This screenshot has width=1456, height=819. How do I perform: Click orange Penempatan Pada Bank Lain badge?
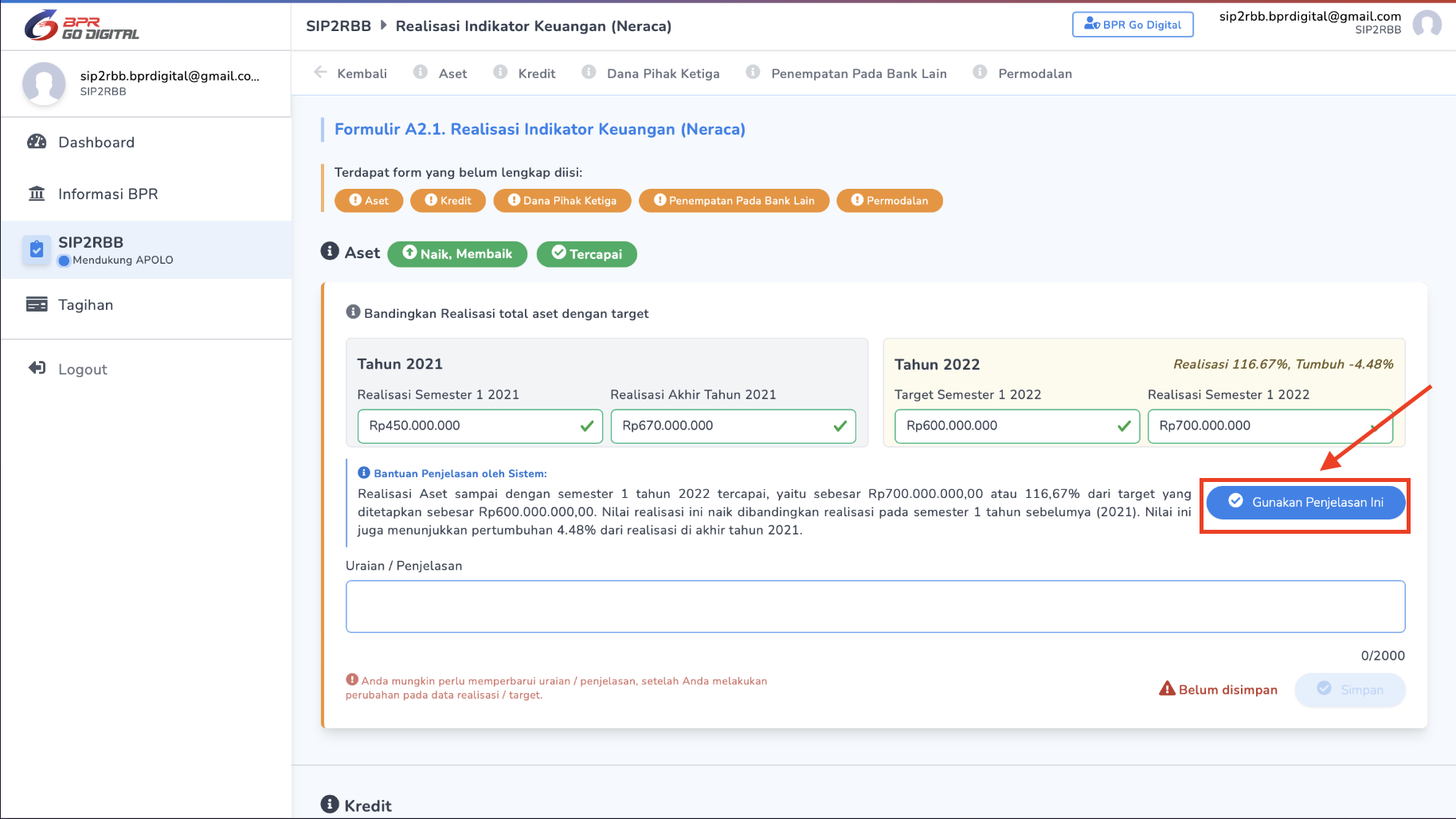click(x=734, y=201)
